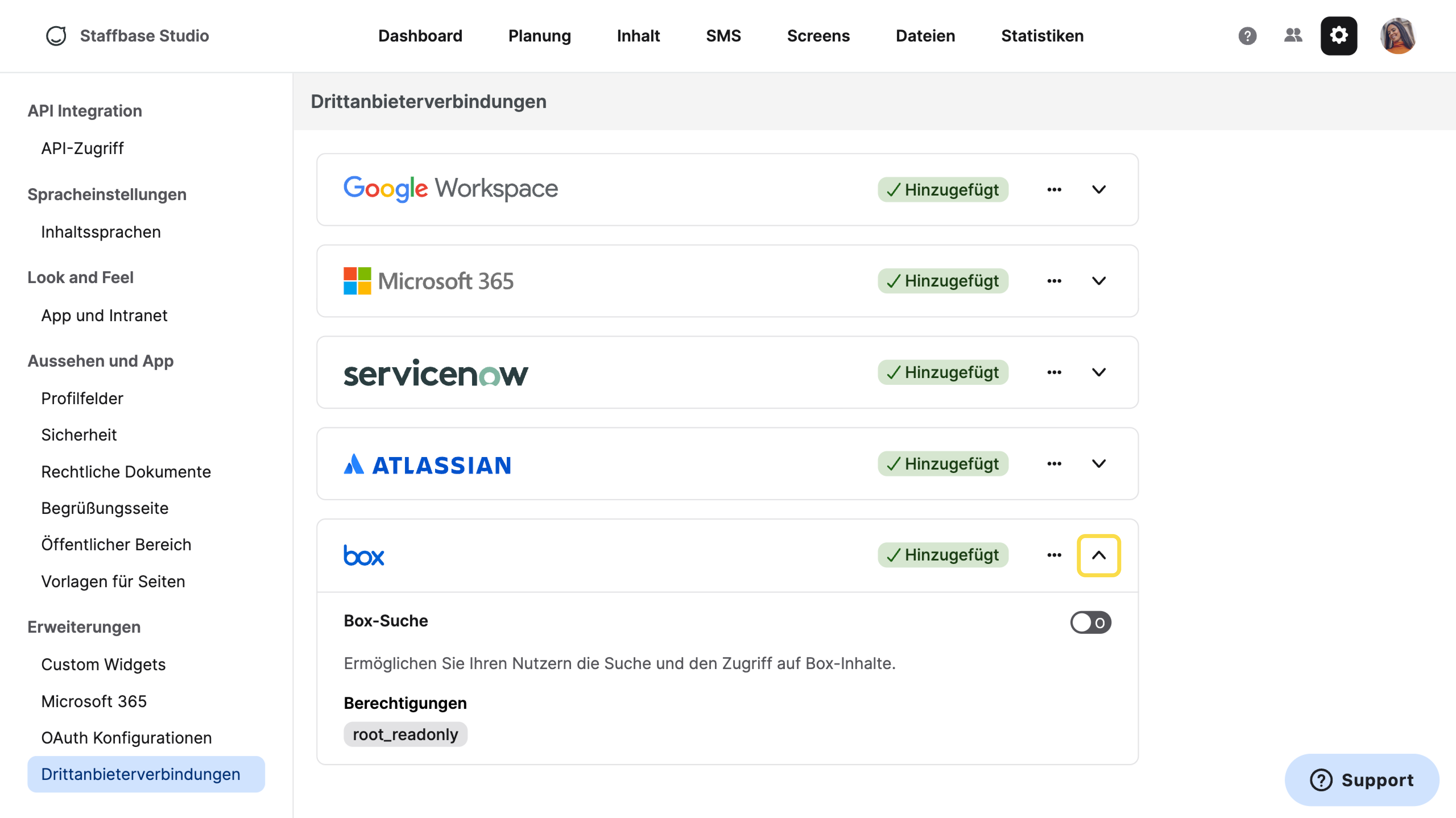
Task: Open the user profile avatar
Action: [x=1398, y=36]
